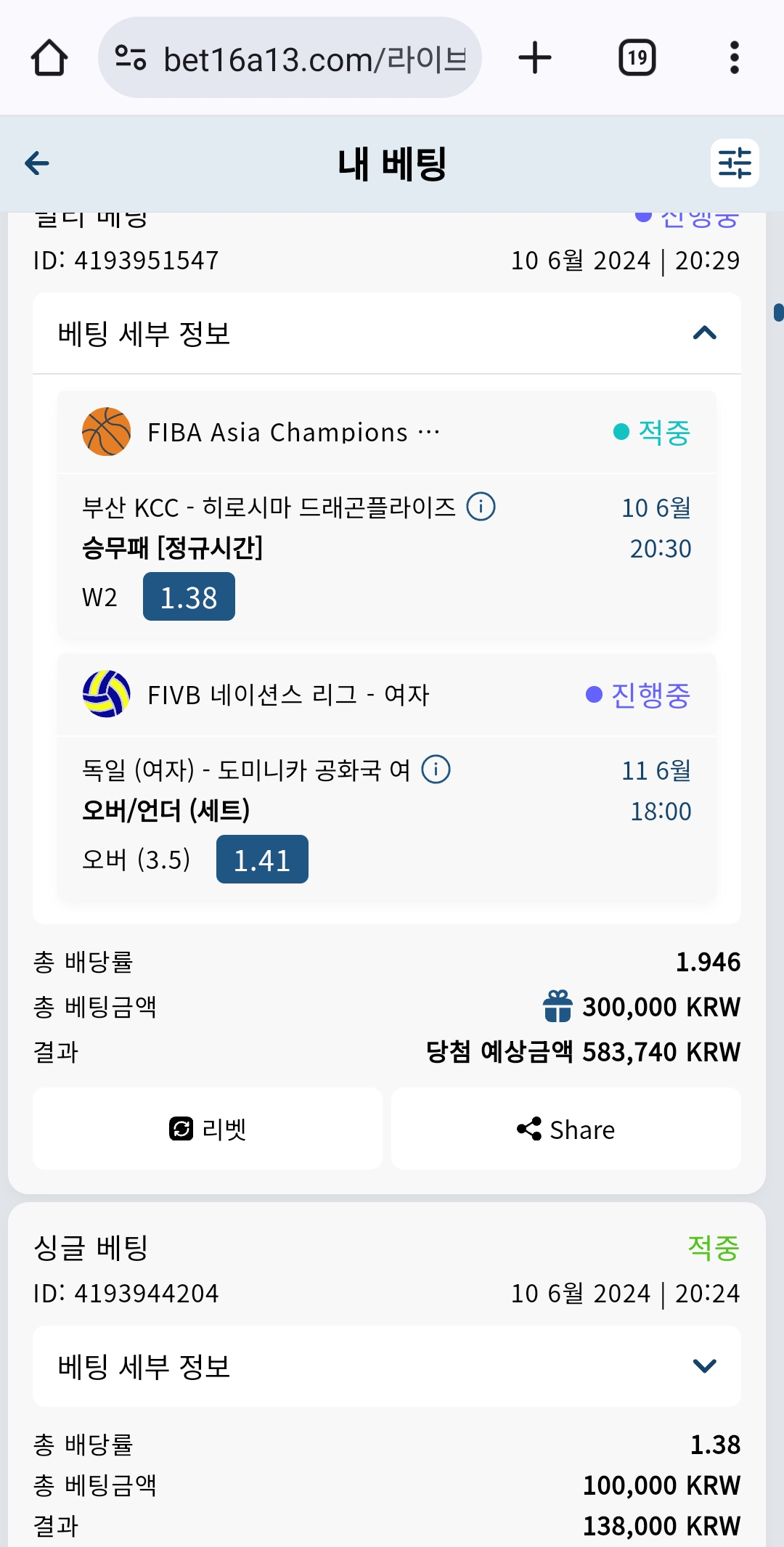Screen dimensions: 784x1547
Task: Tap info icon next to 부산 KCC match
Action: (481, 507)
